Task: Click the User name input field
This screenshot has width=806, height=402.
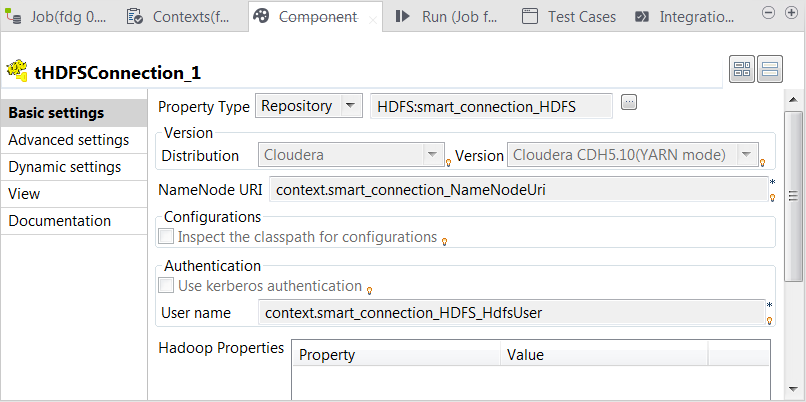Action: 508,313
